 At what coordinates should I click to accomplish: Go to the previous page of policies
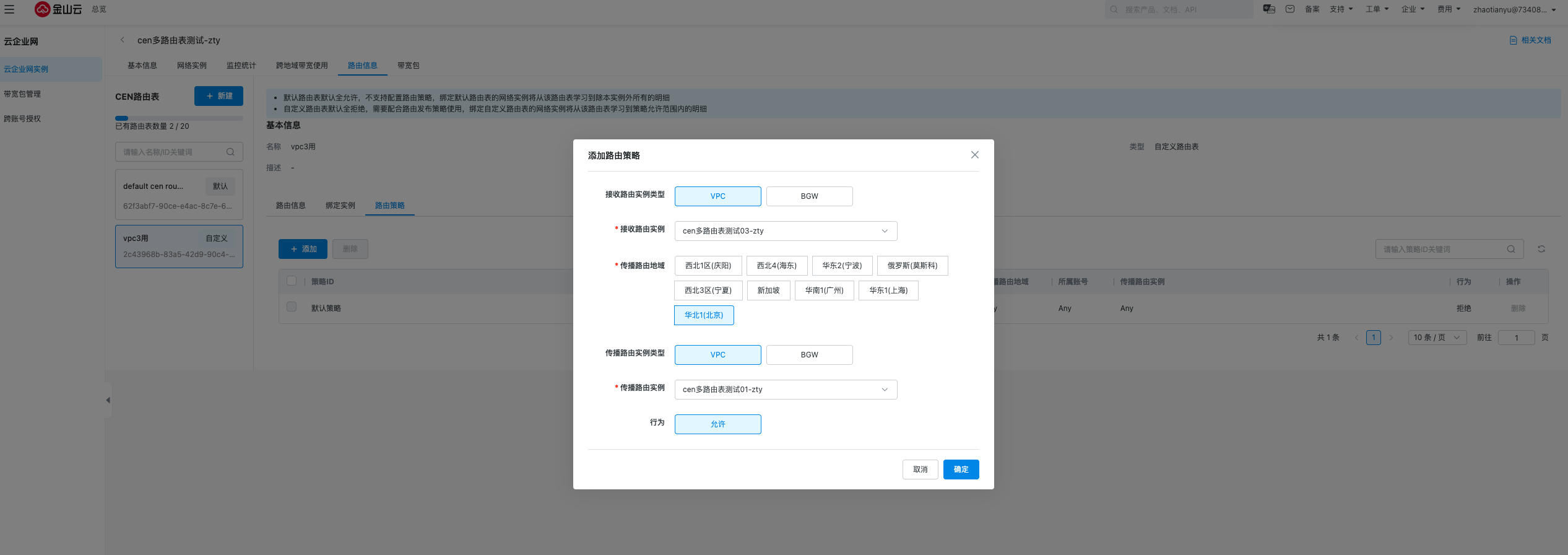1357,338
